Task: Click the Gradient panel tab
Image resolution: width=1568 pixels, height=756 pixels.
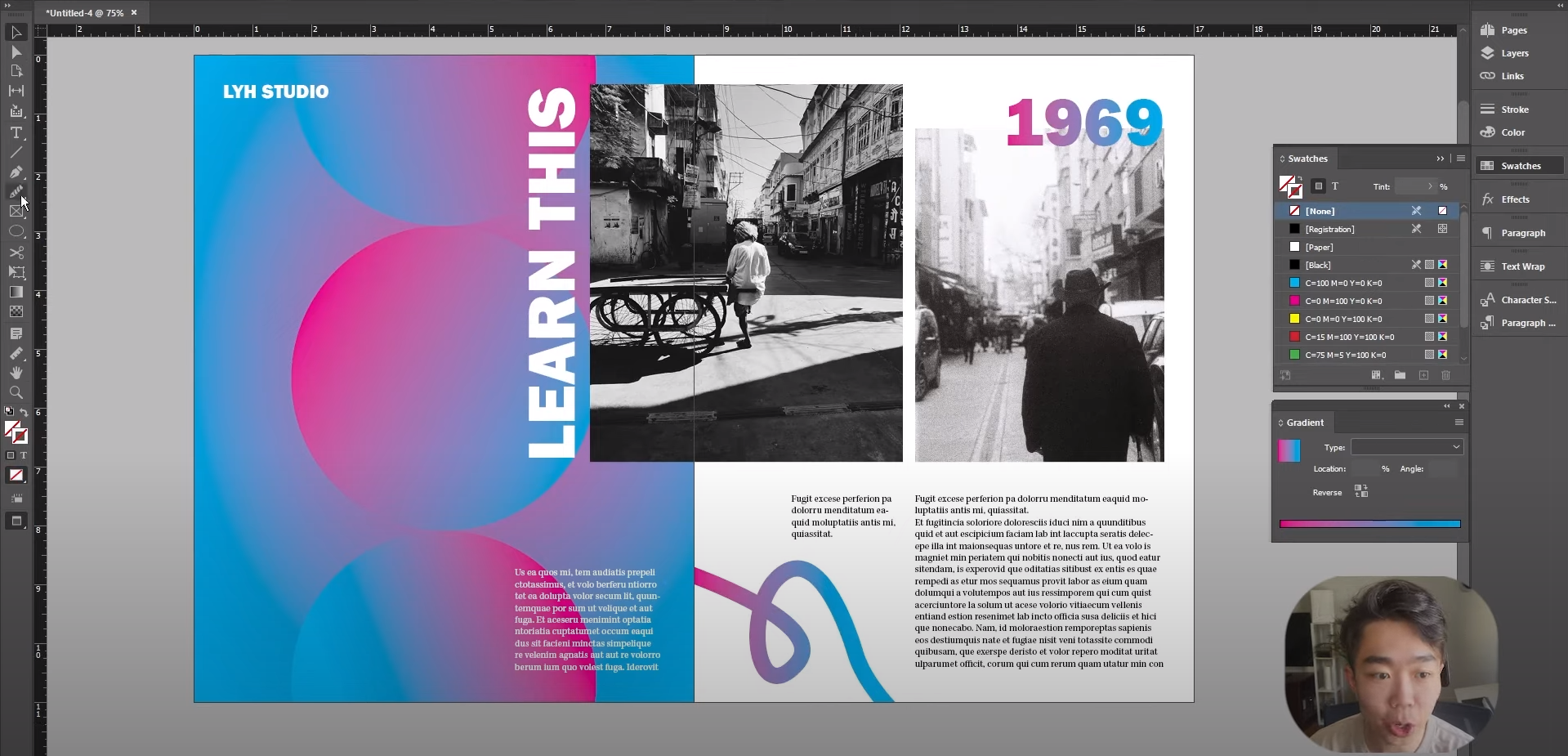Action: click(1305, 423)
